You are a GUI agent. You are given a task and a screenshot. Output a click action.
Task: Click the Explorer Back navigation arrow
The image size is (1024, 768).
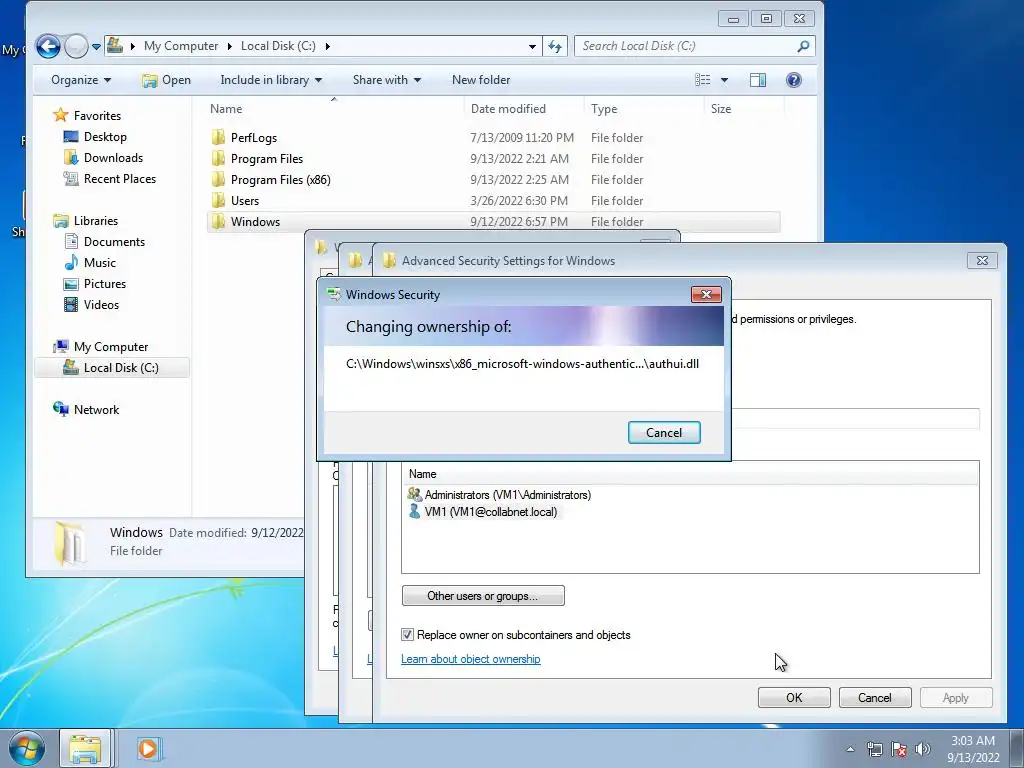click(48, 46)
